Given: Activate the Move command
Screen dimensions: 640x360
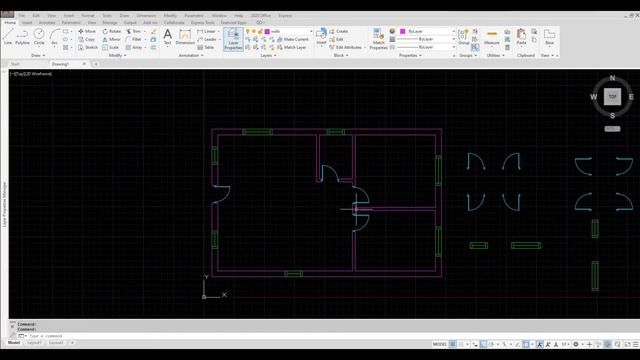Looking at the screenshot, I should 87,31.
